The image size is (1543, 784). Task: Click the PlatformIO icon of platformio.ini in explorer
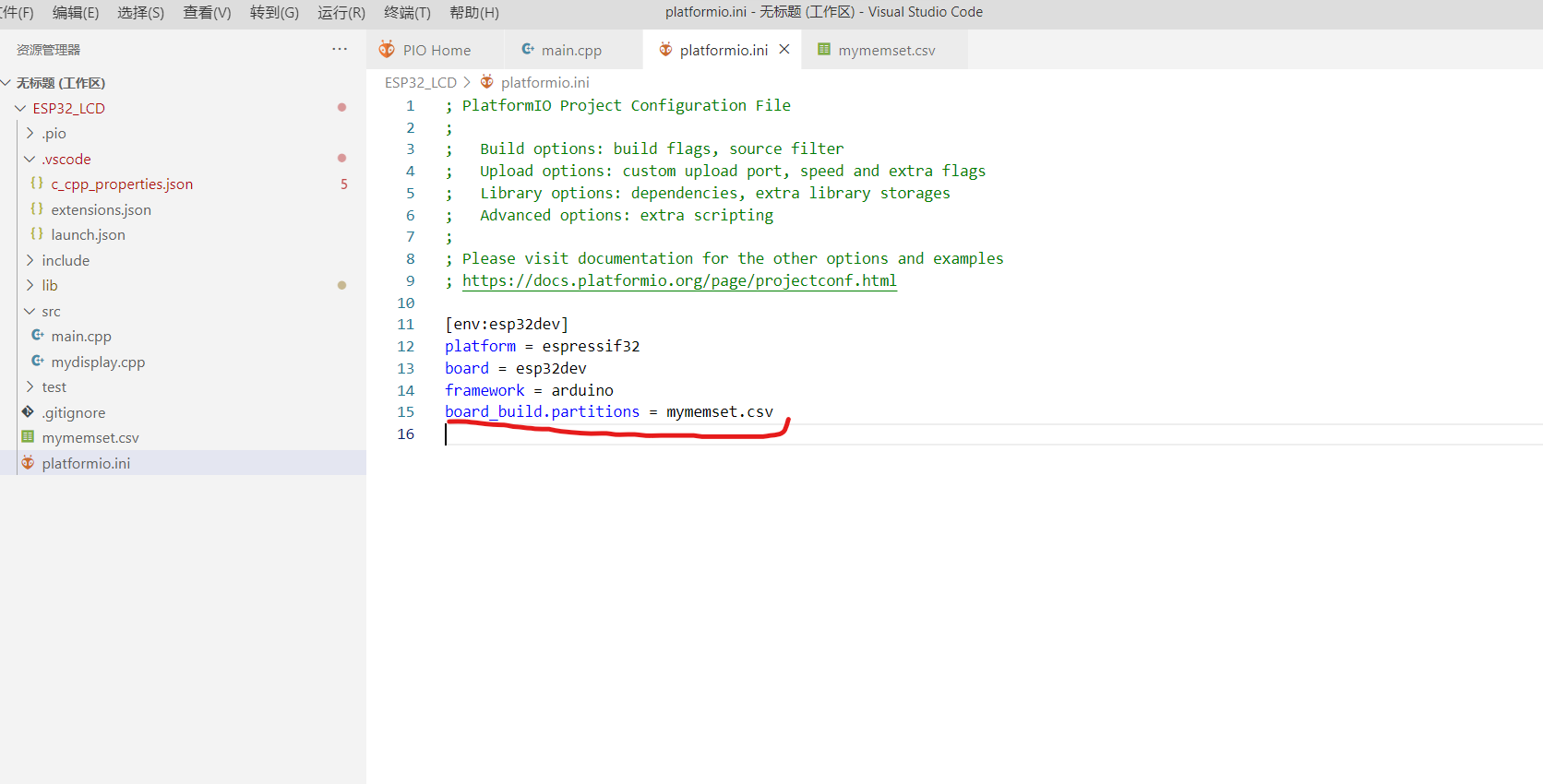28,463
